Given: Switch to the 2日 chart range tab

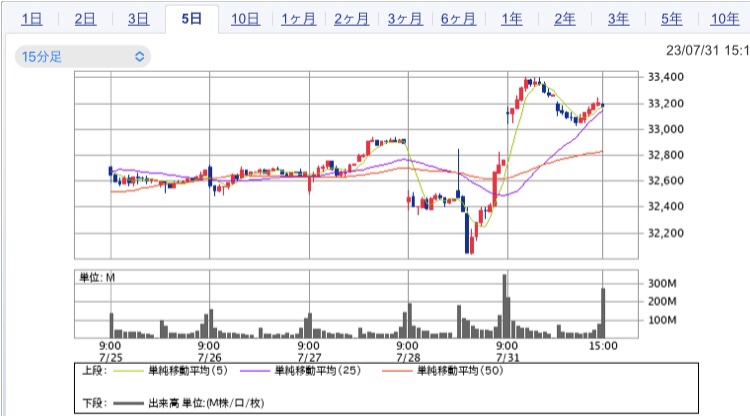Looking at the screenshot, I should (85, 19).
